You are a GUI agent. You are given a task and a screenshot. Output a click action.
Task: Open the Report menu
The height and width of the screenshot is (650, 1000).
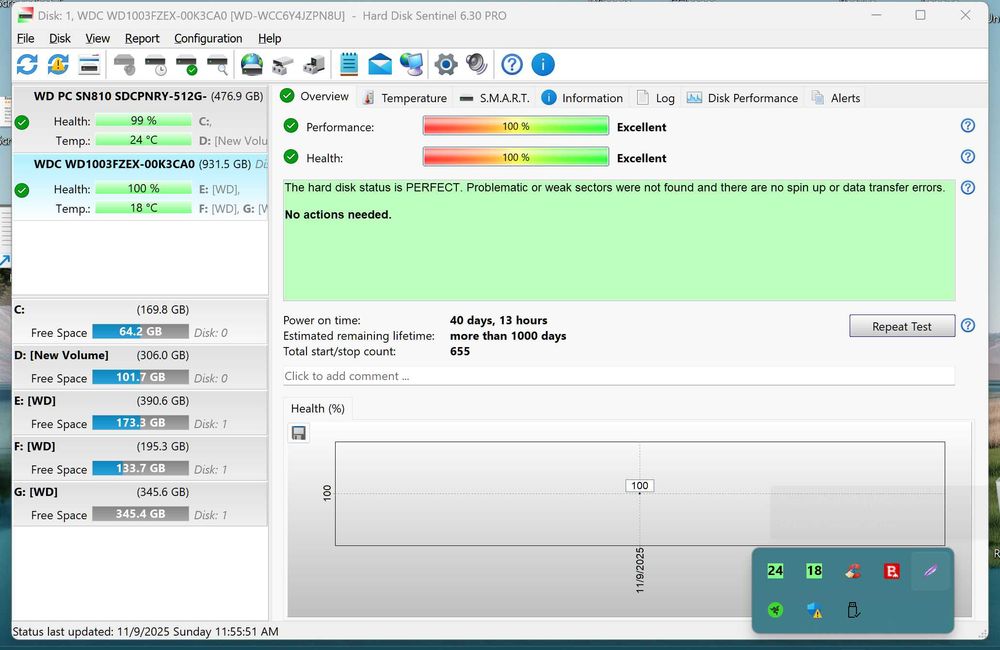coord(142,38)
